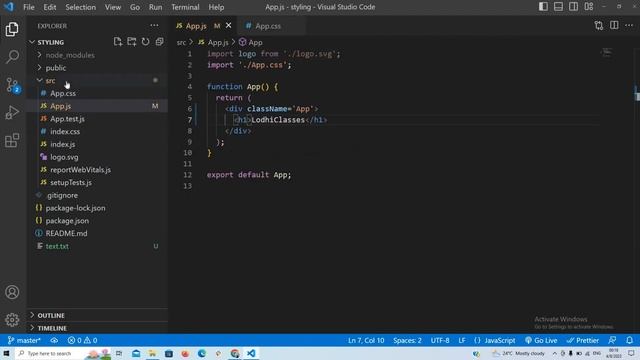Open the Edit menu

(49, 7)
